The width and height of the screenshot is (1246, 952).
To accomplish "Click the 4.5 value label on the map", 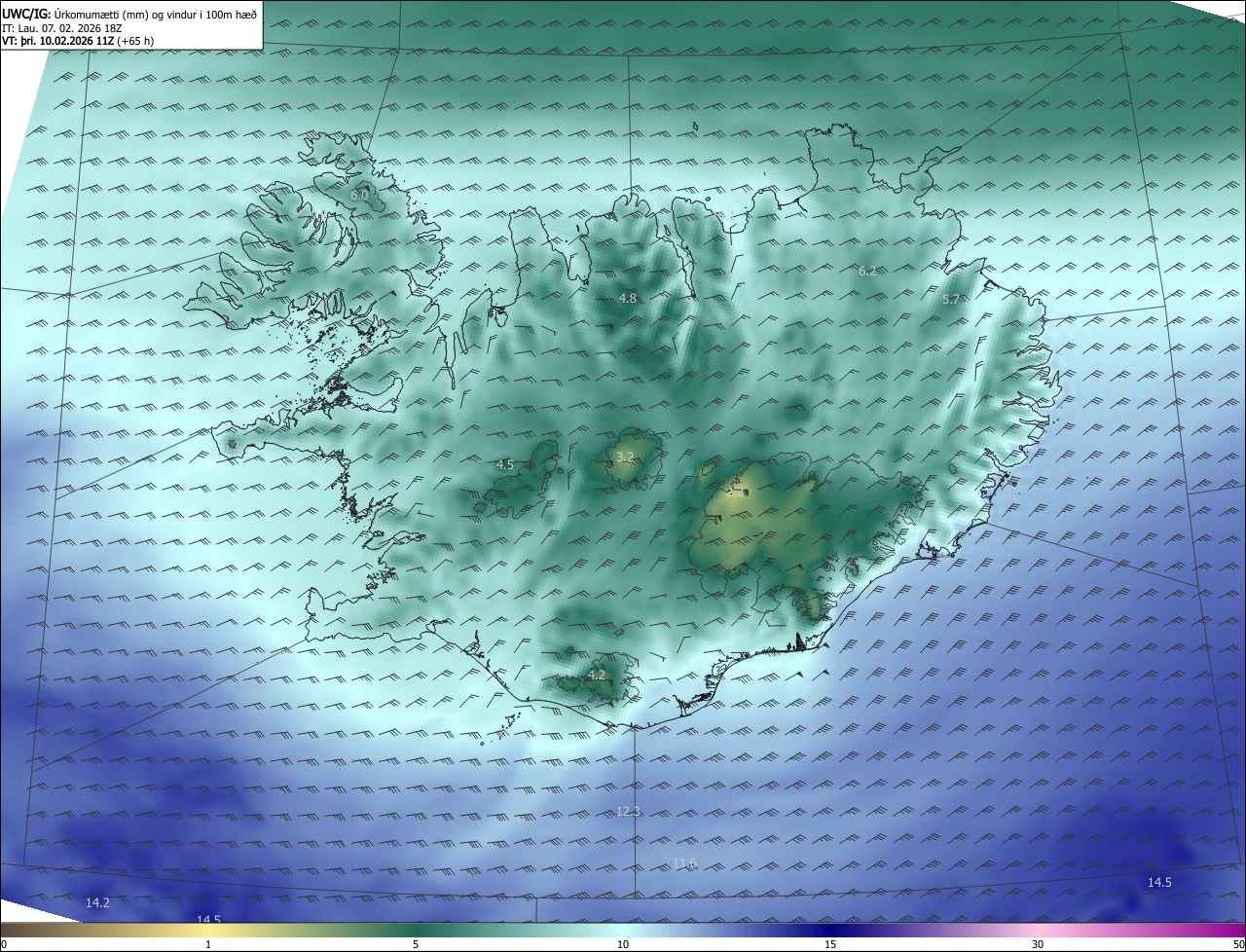I will 504,464.
